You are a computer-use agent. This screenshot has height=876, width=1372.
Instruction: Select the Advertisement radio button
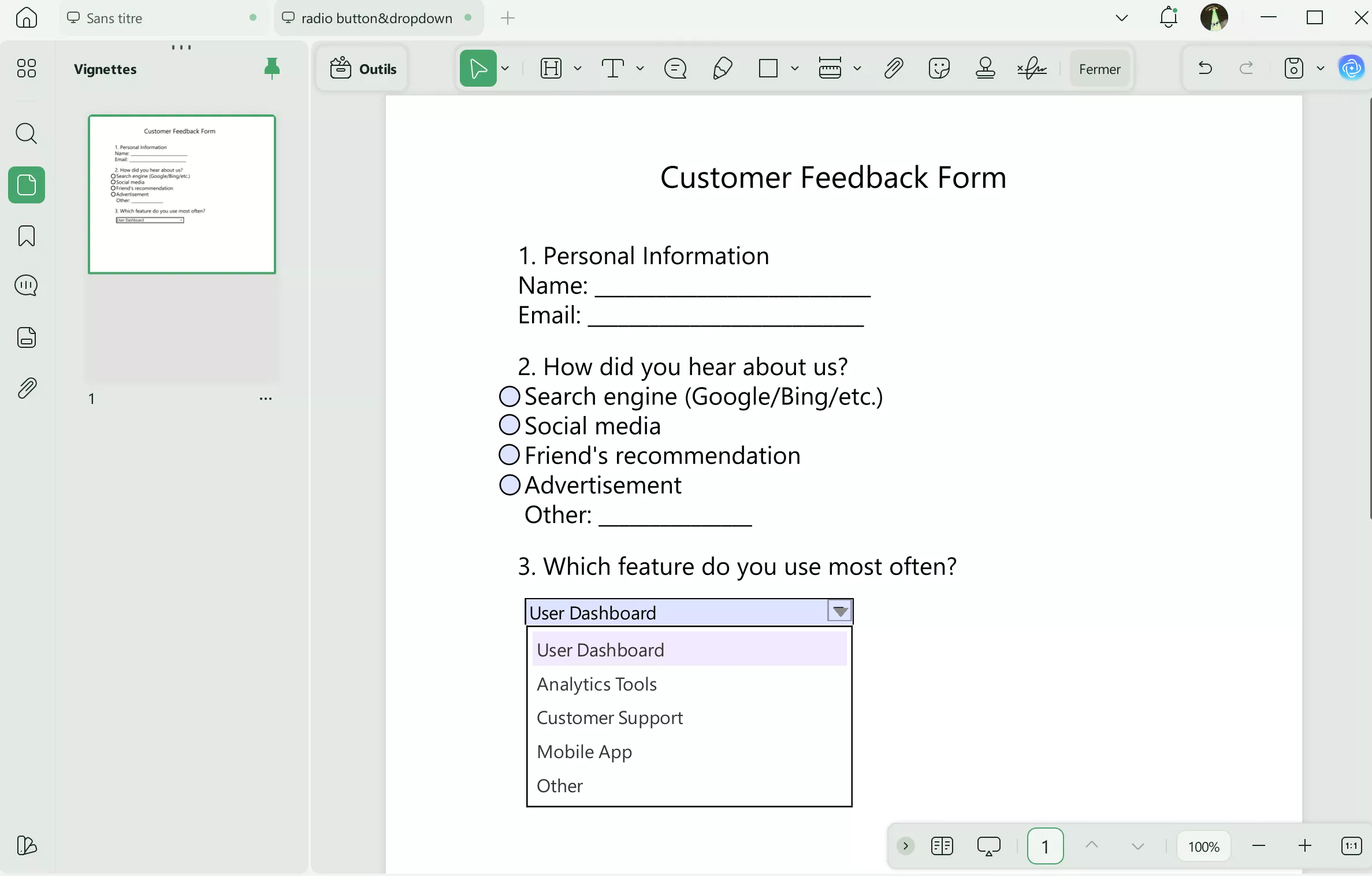coord(509,485)
